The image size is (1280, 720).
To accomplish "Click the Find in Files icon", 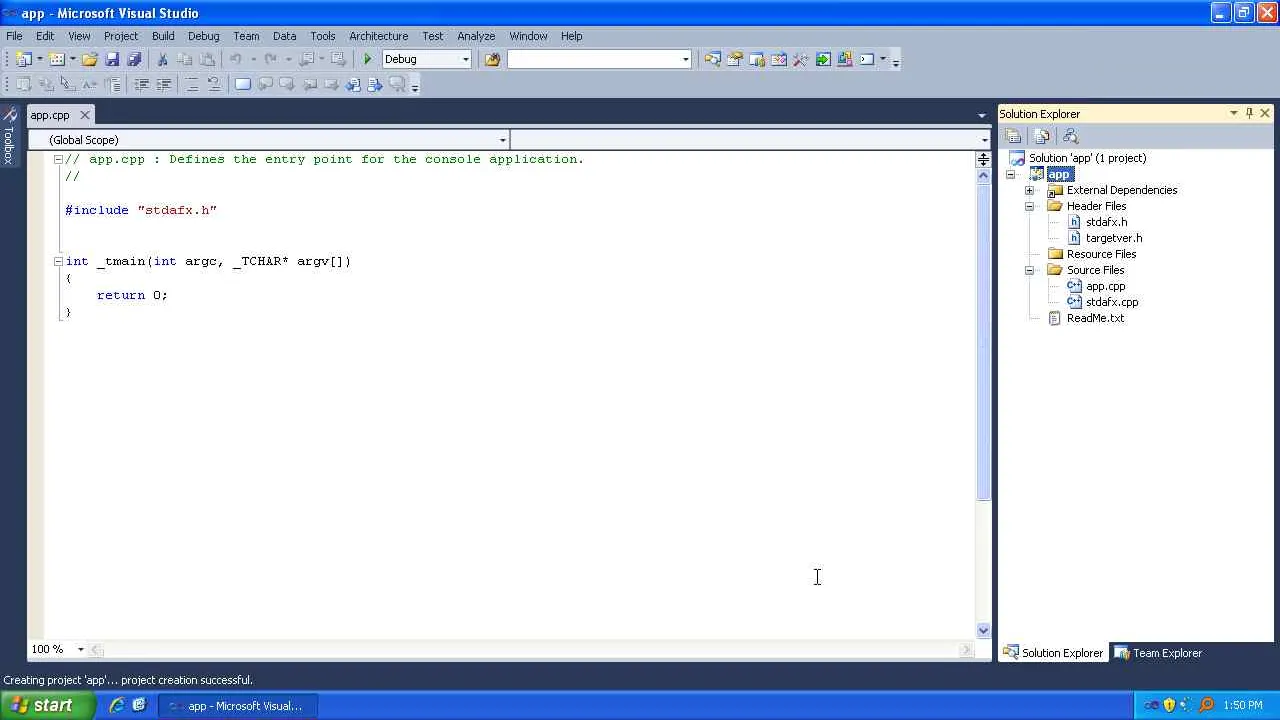I will (x=492, y=59).
